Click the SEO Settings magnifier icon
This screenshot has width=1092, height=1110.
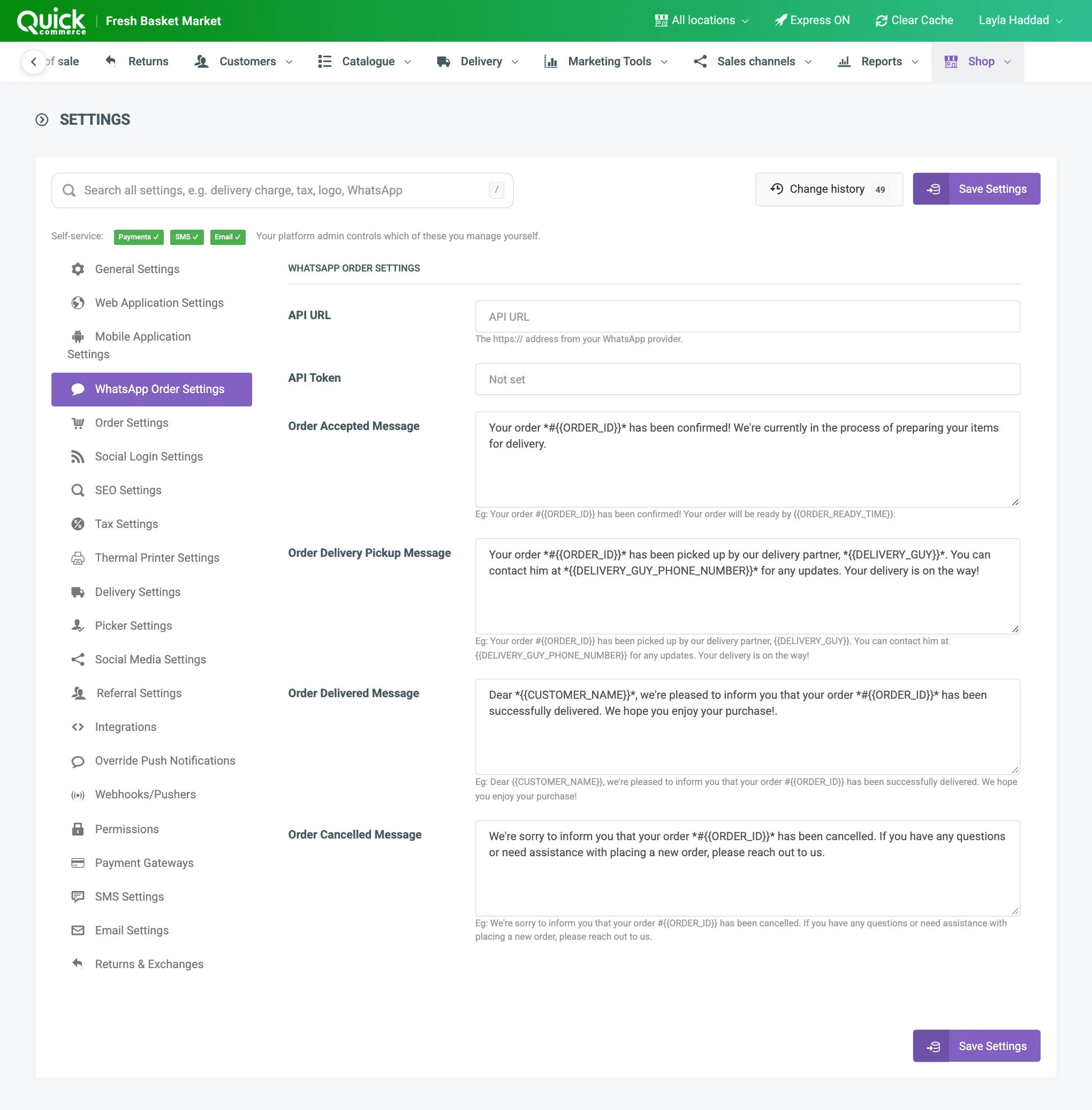tap(78, 490)
